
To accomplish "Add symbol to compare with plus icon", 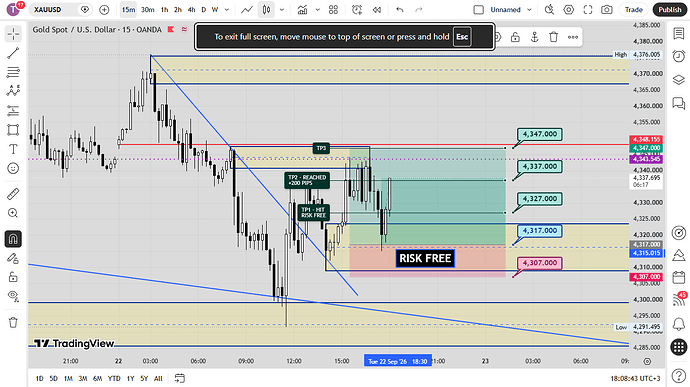I will 104,9.
